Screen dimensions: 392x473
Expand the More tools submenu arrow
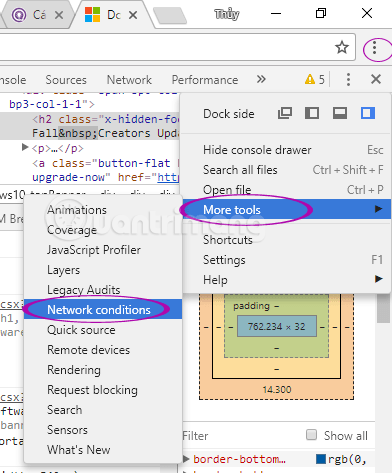[378, 209]
